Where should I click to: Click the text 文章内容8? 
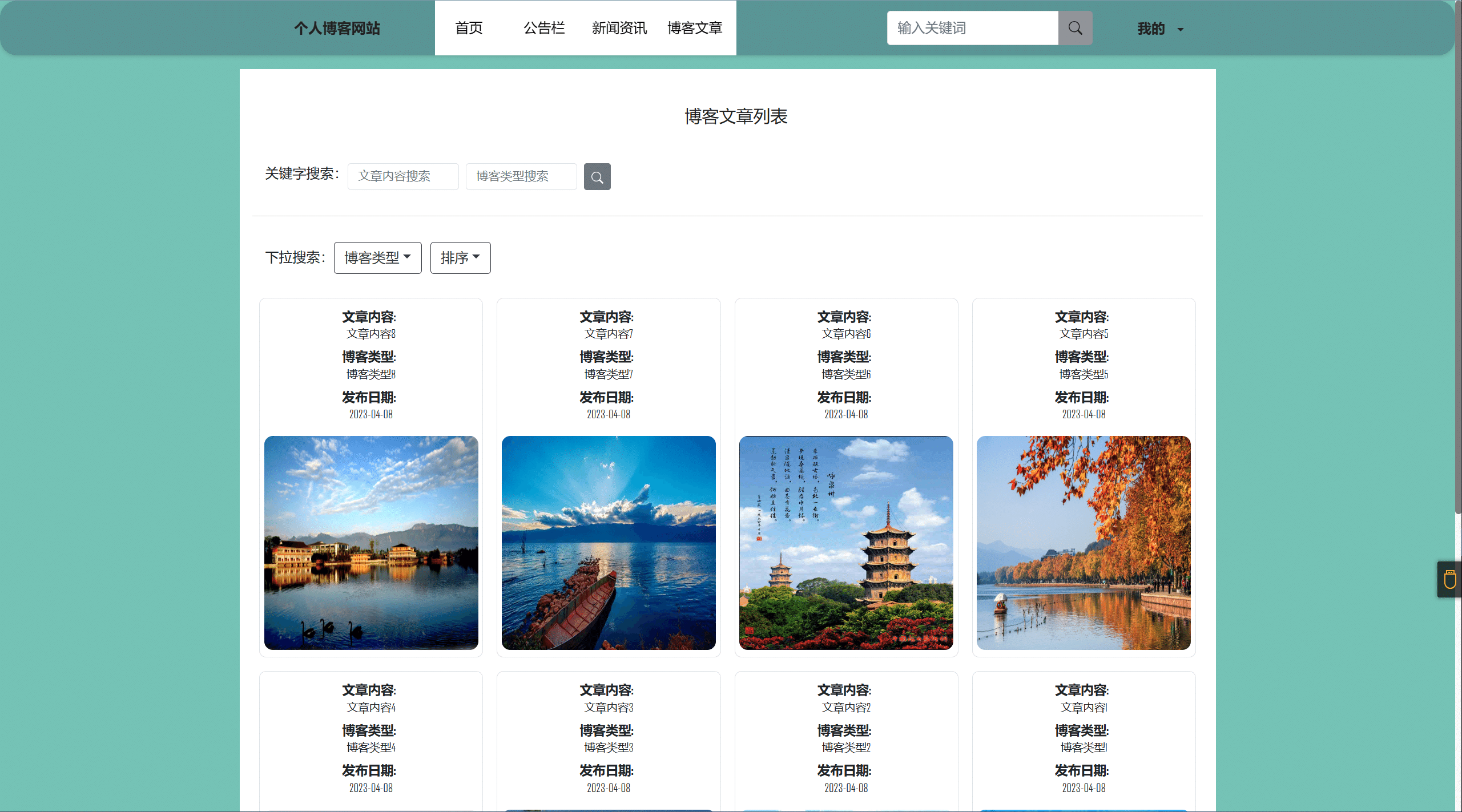coord(371,334)
